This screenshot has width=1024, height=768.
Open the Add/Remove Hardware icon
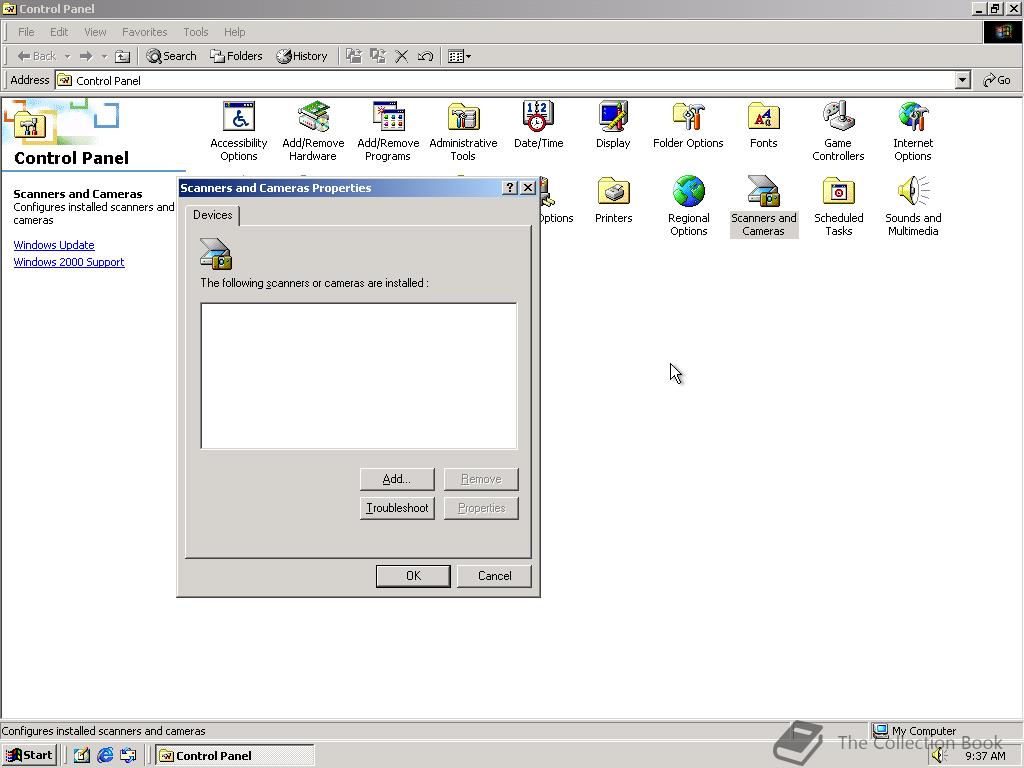(313, 131)
